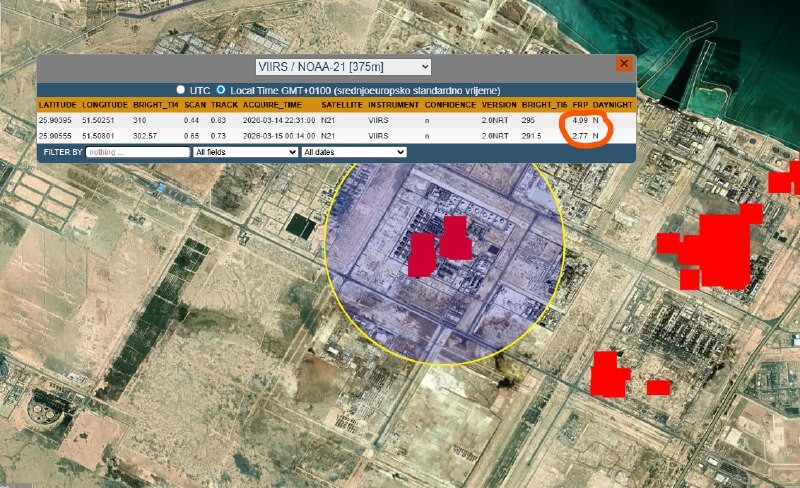800x488 pixels.
Task: Select the second data row with latitude 25.90555
Action: click(x=300, y=135)
